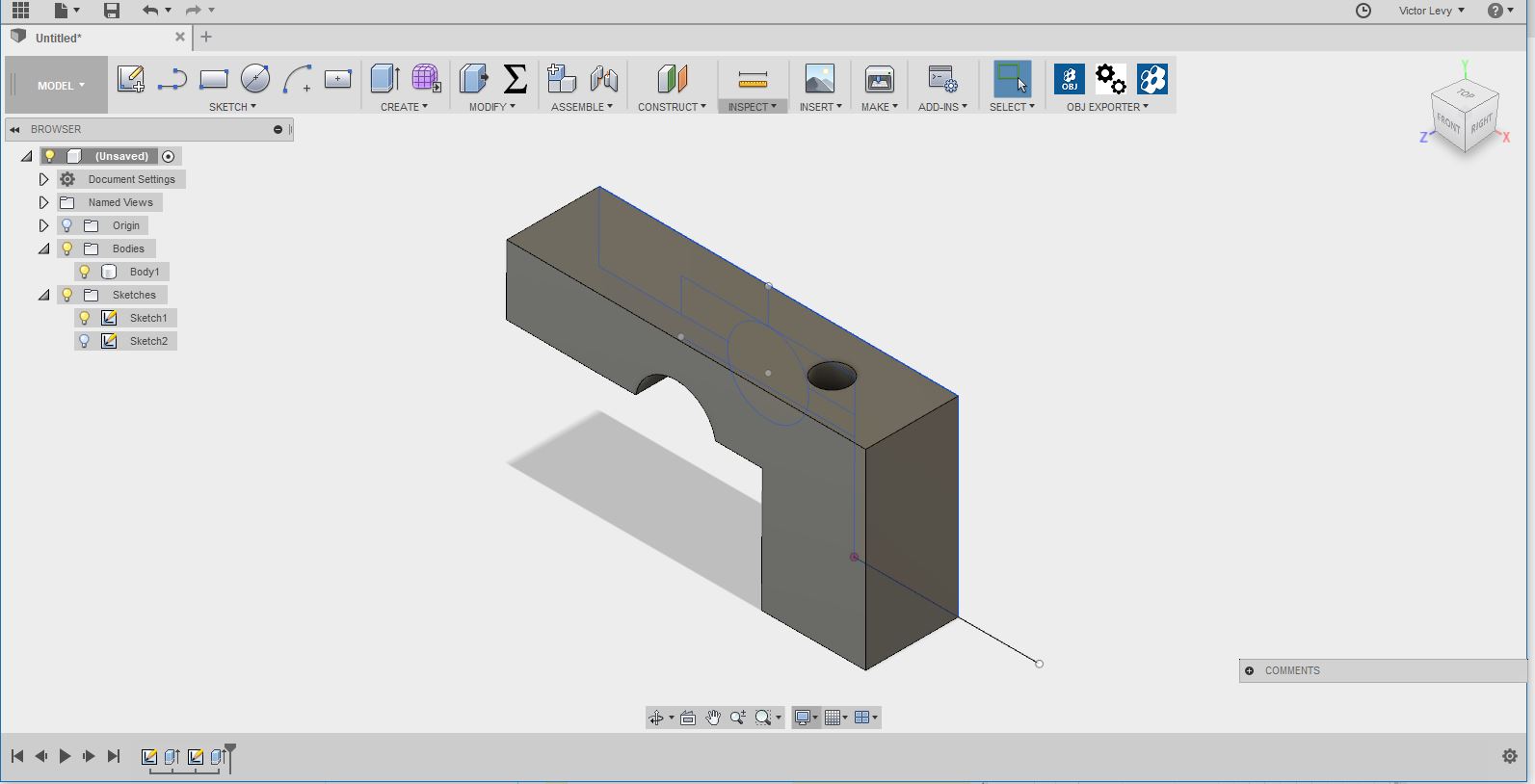Open the SKETCH menu

point(232,107)
